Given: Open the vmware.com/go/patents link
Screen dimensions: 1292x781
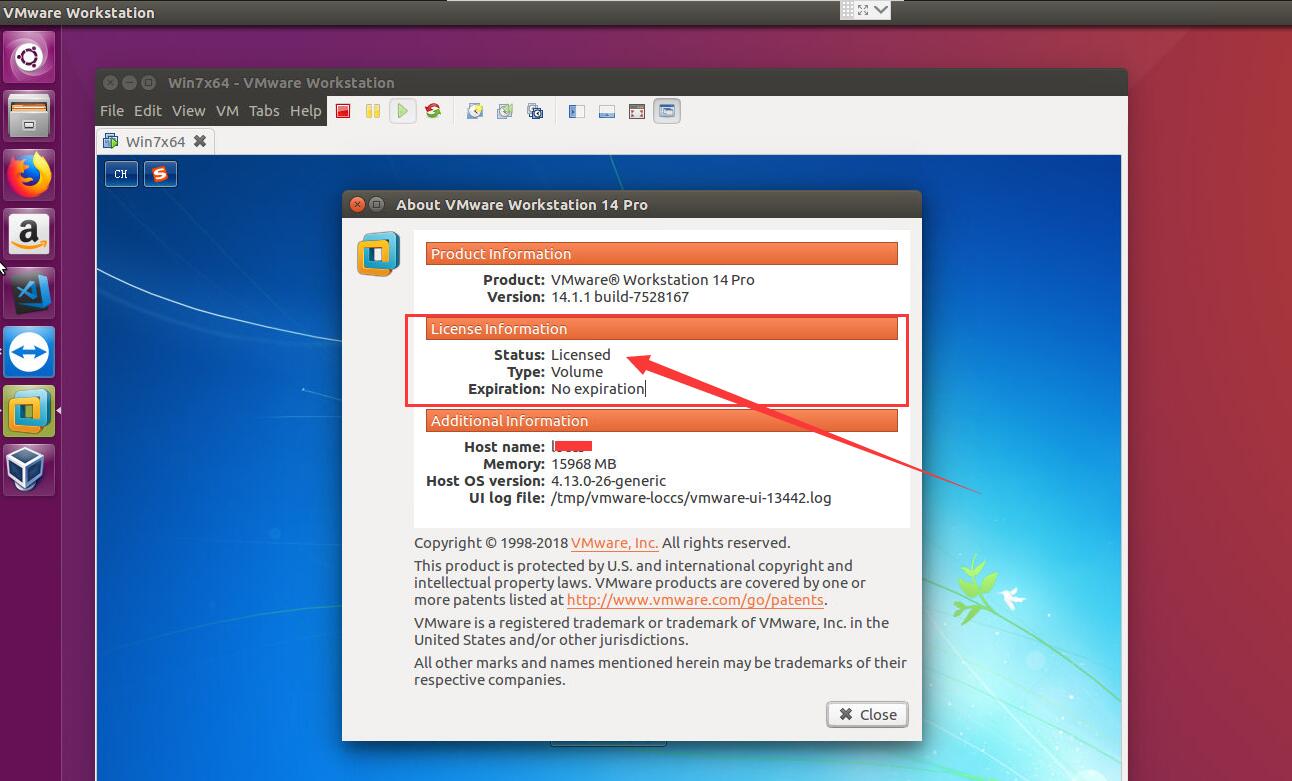Looking at the screenshot, I should tap(695, 600).
